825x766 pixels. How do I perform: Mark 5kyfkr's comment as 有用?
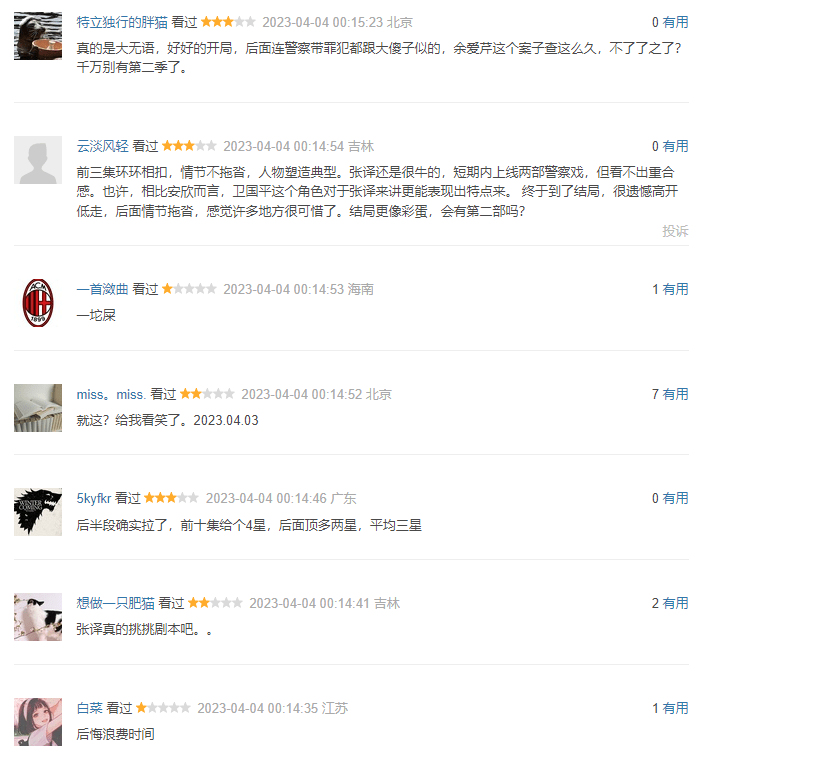click(x=676, y=498)
